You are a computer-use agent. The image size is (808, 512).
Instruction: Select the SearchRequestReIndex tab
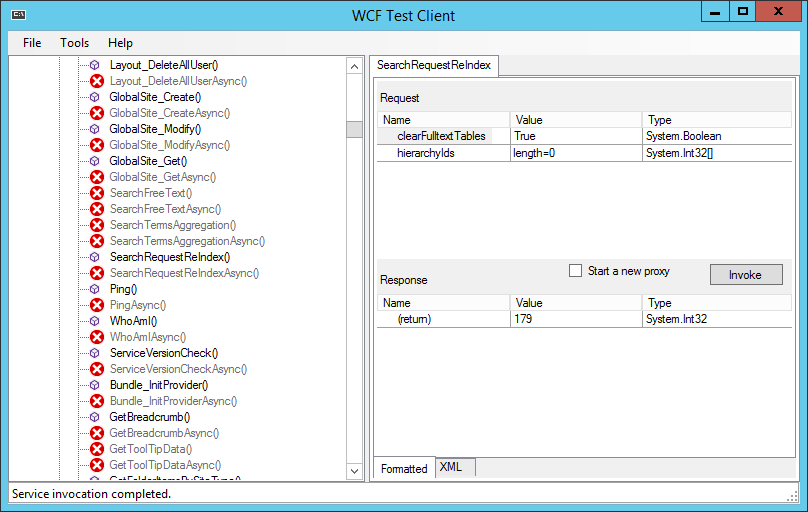click(x=434, y=65)
